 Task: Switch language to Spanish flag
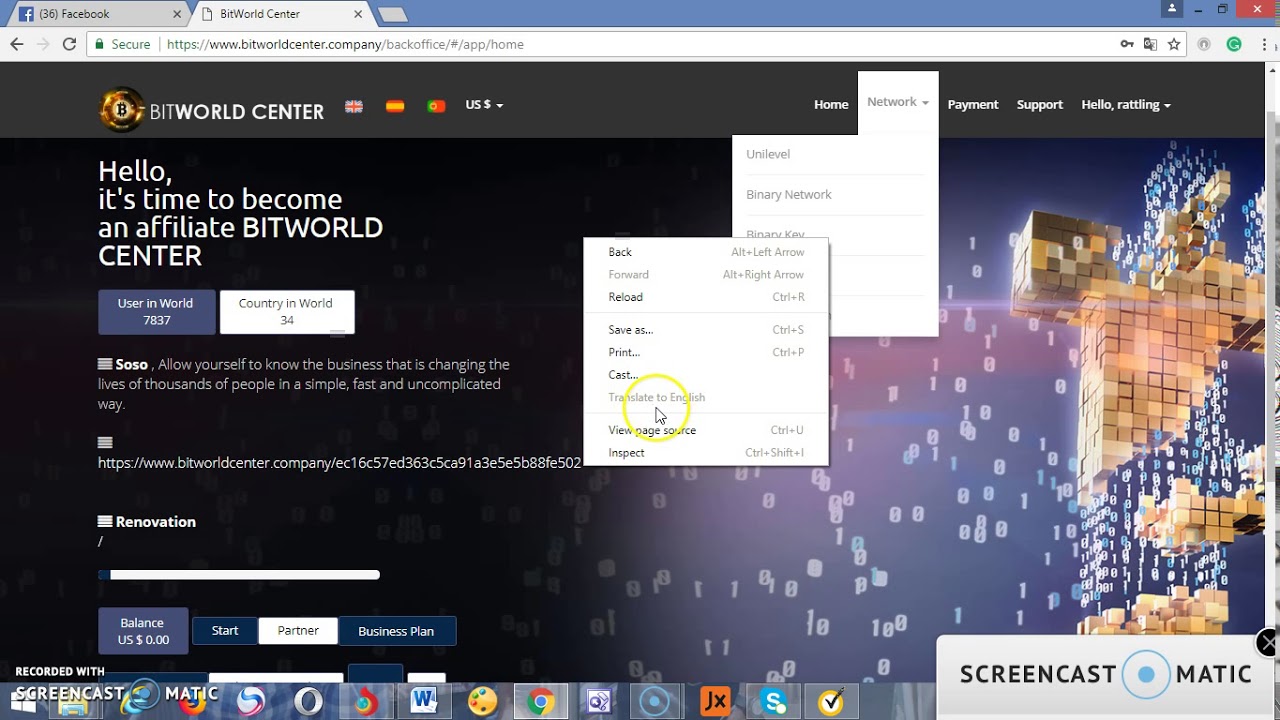click(x=394, y=105)
